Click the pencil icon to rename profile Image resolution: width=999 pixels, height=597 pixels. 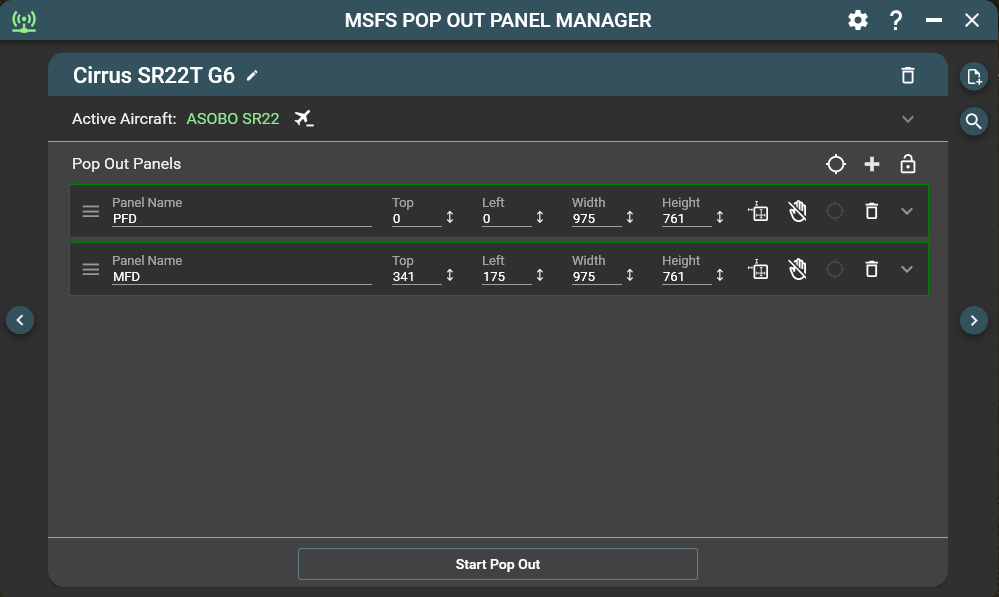(x=253, y=75)
